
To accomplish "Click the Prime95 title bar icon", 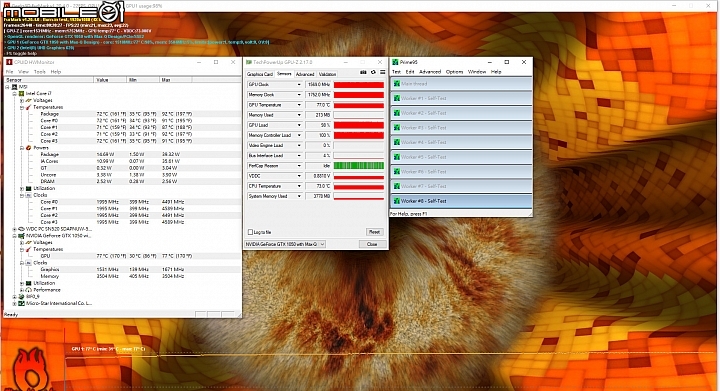I will (x=395, y=62).
